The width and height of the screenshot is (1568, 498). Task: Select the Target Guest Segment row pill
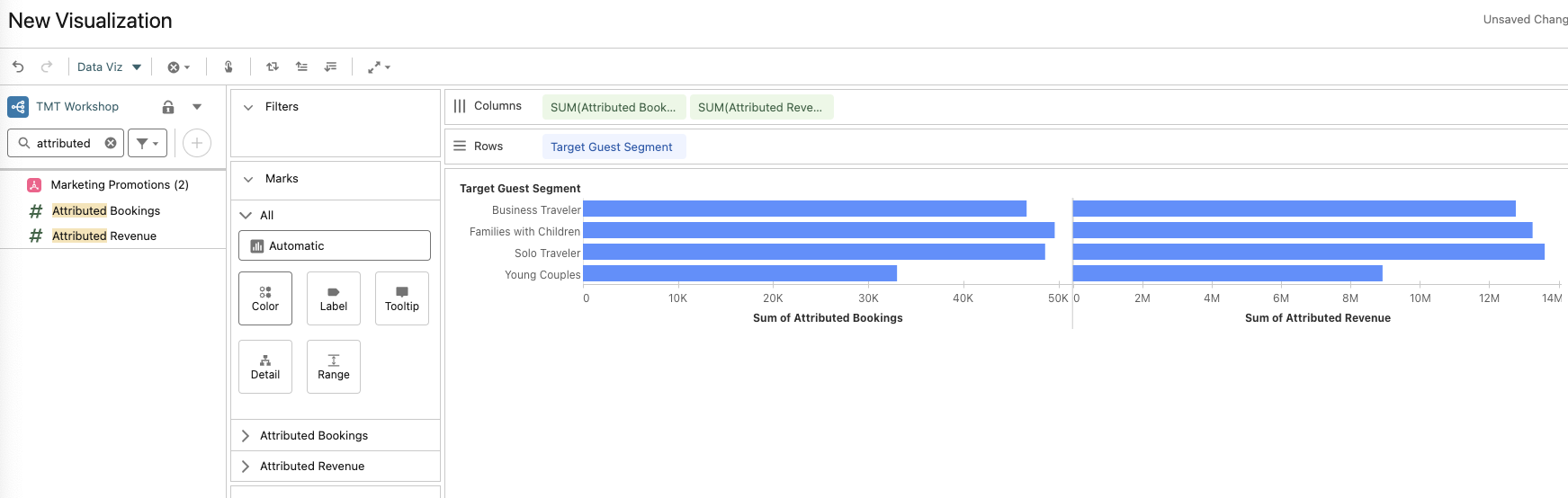pyautogui.click(x=613, y=147)
